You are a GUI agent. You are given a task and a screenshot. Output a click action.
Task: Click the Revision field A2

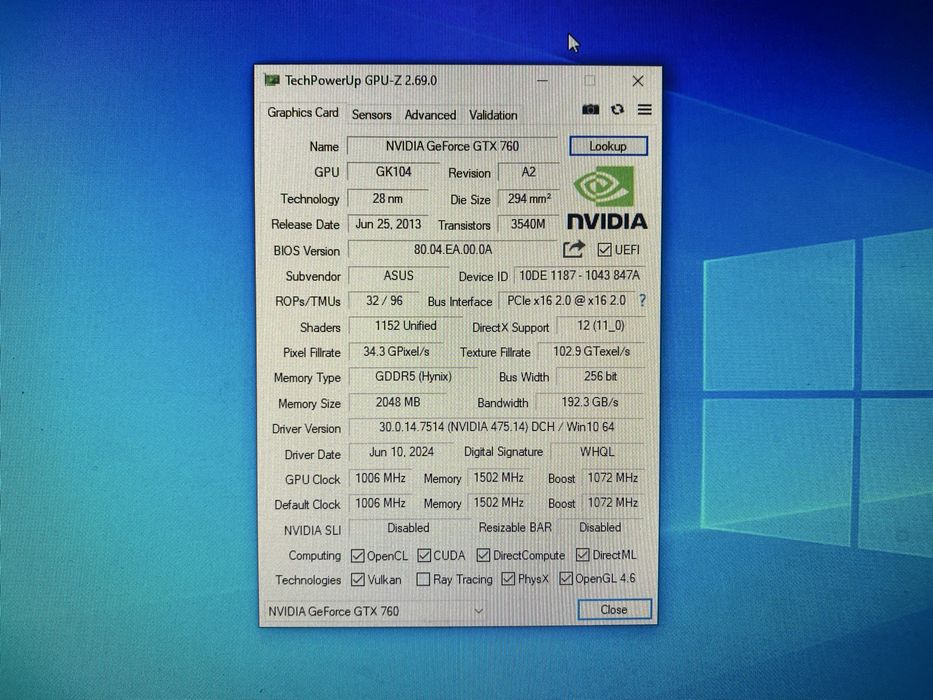pyautogui.click(x=528, y=172)
